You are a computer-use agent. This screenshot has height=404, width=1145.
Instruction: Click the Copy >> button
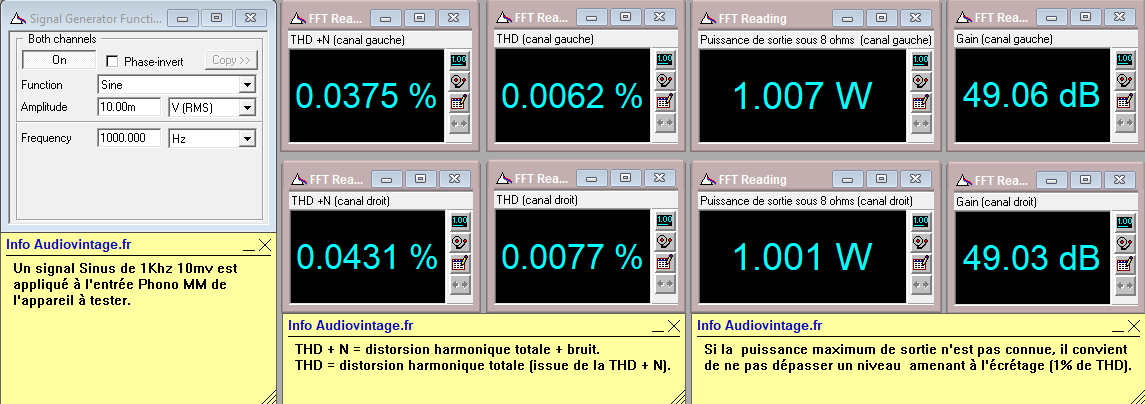[x=231, y=60]
